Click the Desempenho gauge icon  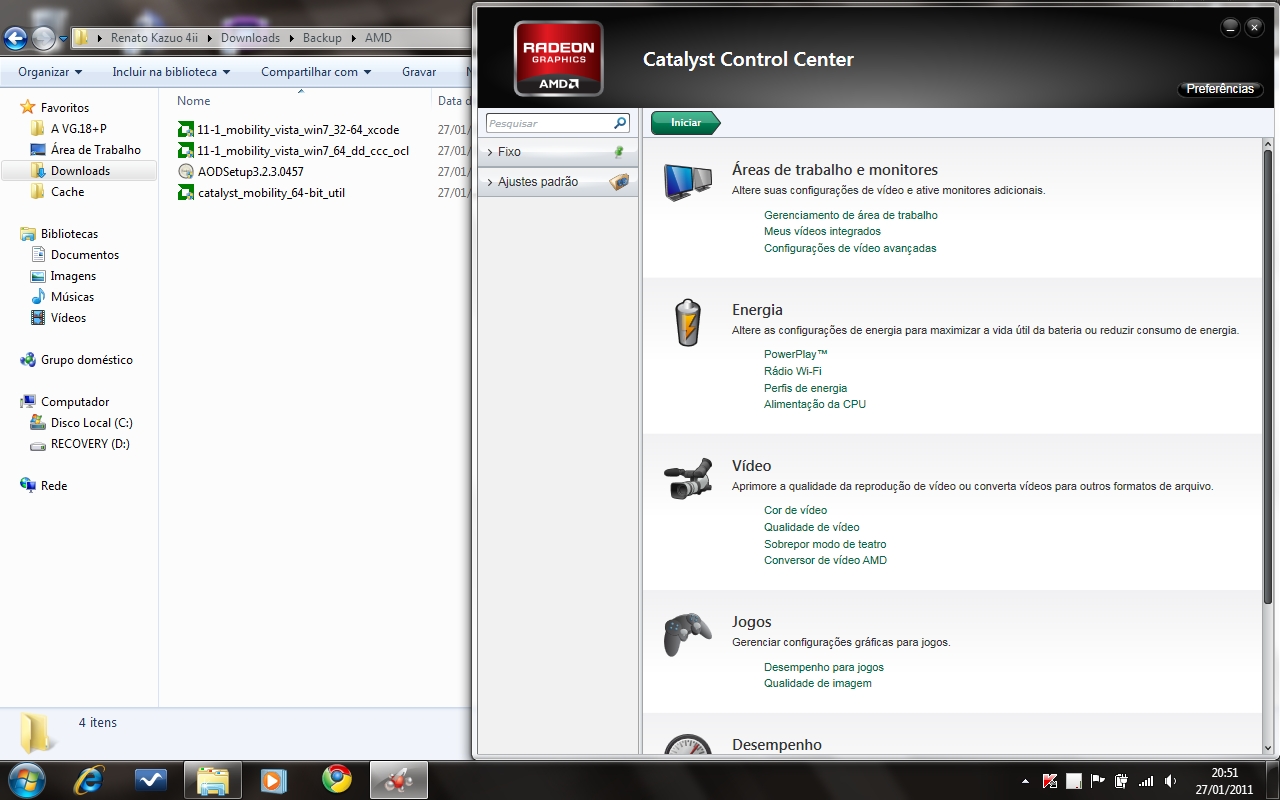[688, 745]
